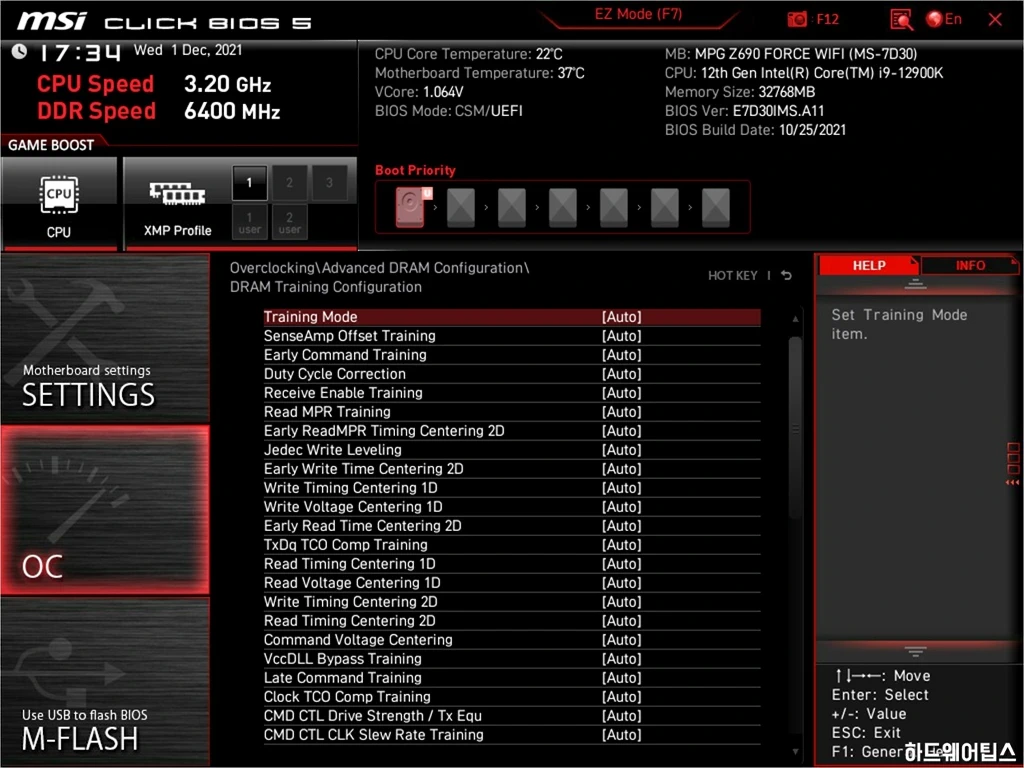Select TxDq TCO Comp Training row
This screenshot has height=768, width=1024.
(x=512, y=545)
